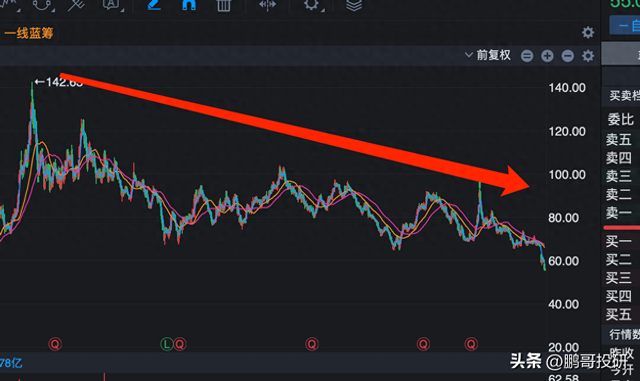This screenshot has height=381, width=640.
Task: Select the 买卖档 tab in right panel
Action: (624, 96)
